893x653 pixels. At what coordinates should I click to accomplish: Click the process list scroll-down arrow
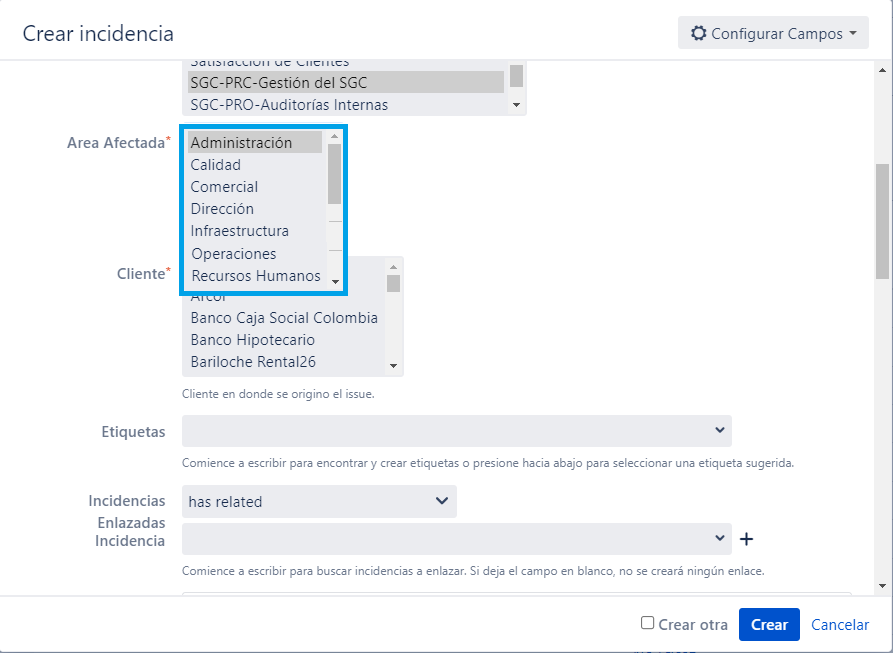point(517,105)
